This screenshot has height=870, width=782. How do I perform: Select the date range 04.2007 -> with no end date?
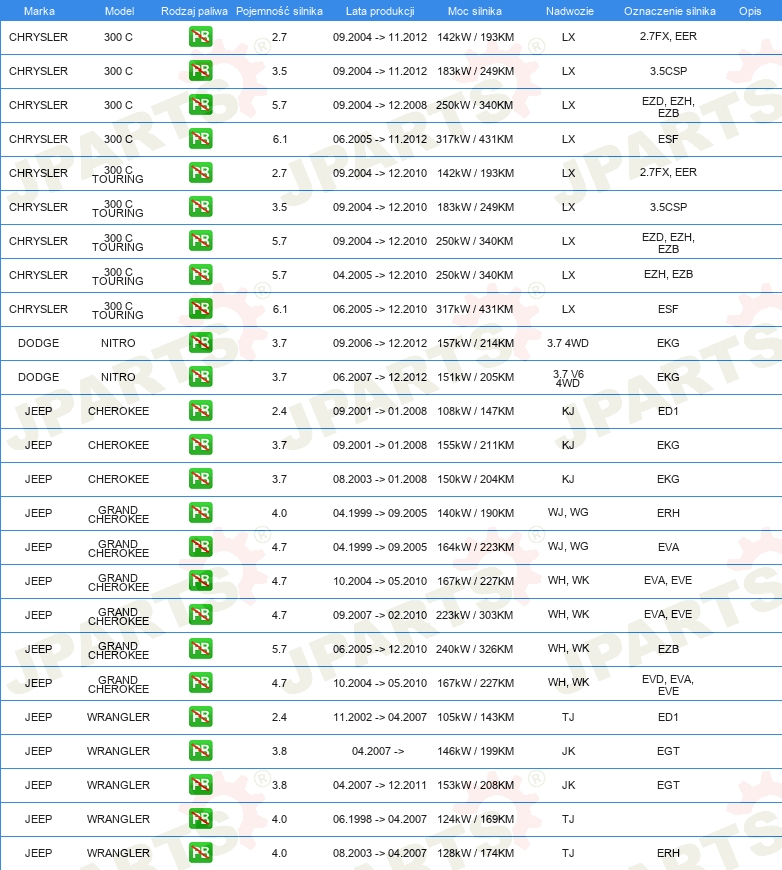tap(378, 751)
